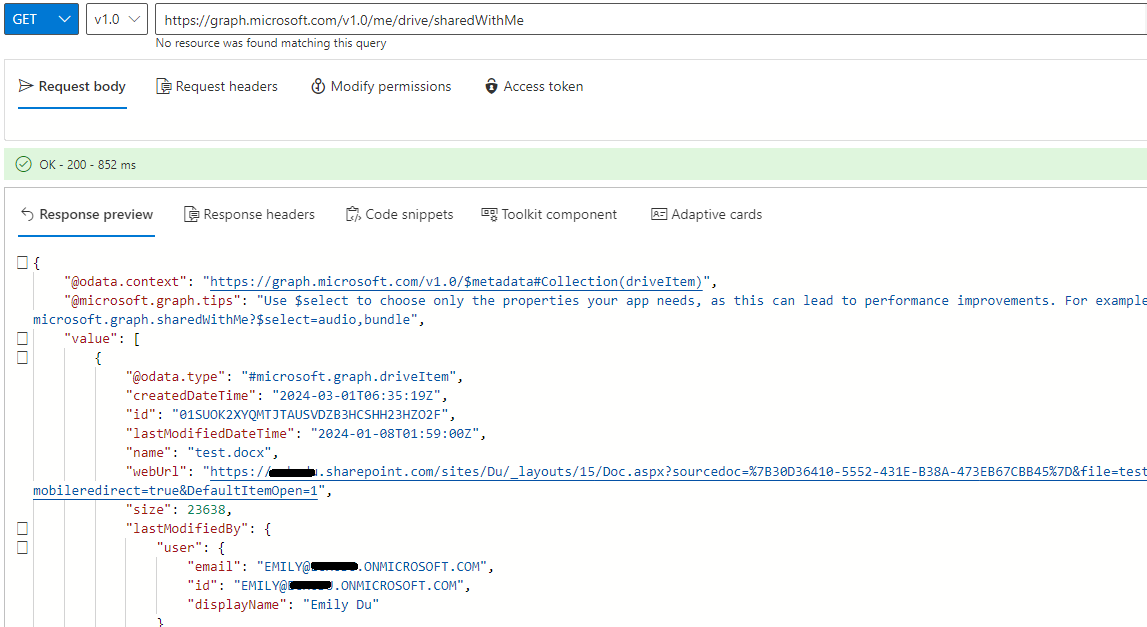Viewport: 1147px width, 627px height.
Task: Click the "No resource was found matching this query" hint
Action: coord(271,43)
